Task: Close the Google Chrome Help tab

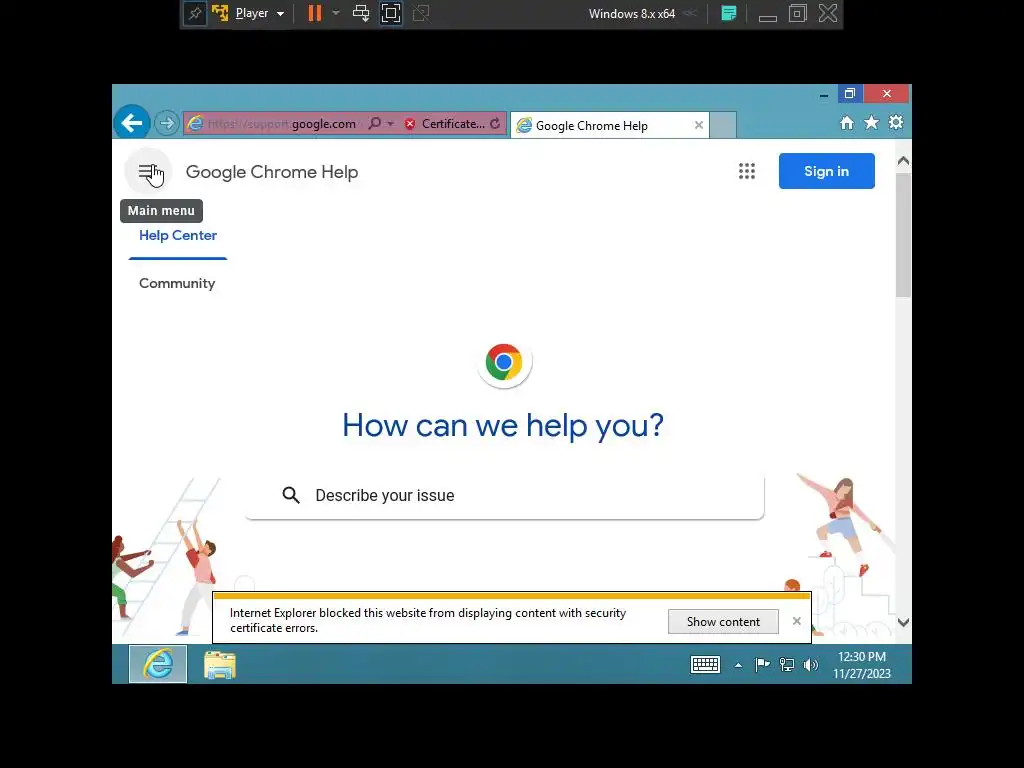Action: (699, 125)
